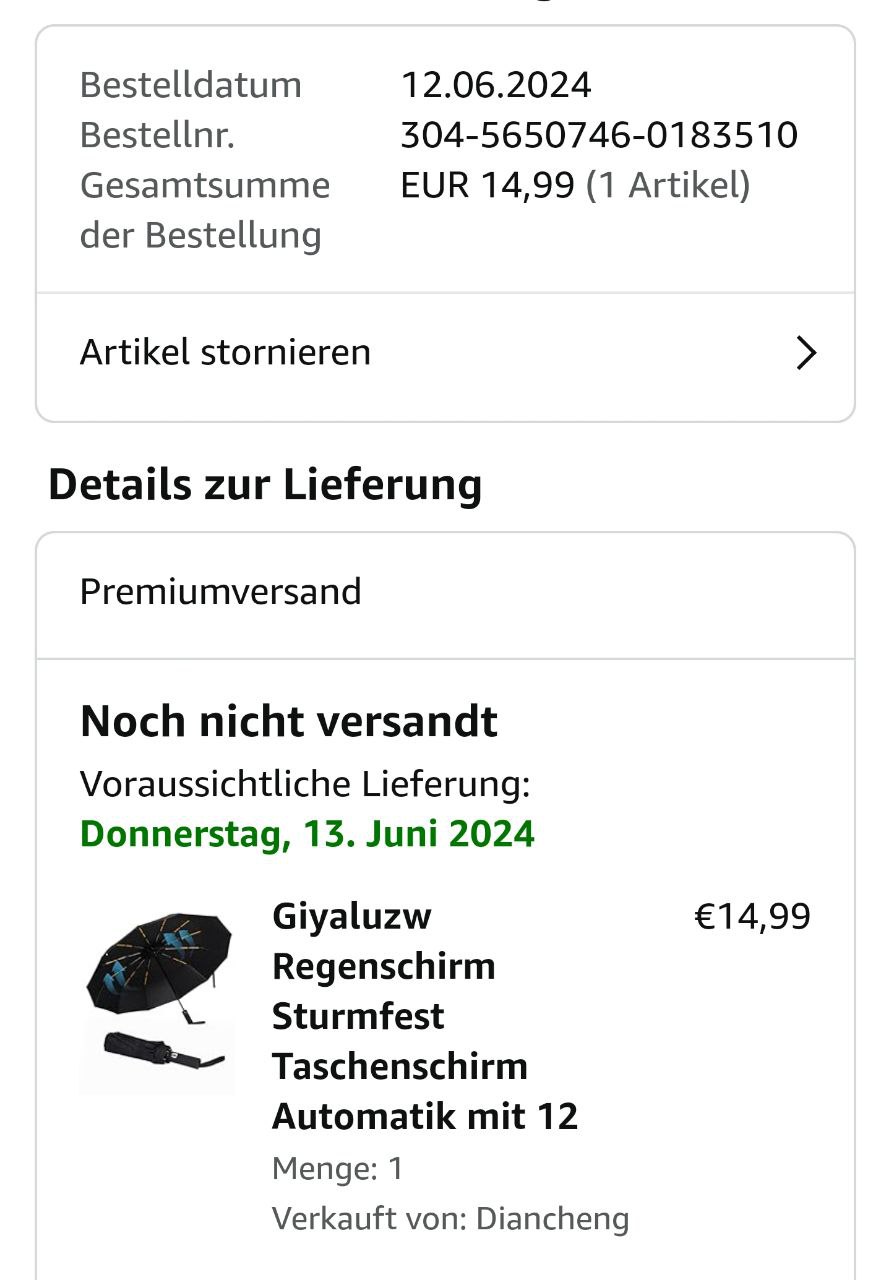Tap the (1 Artikel) item count

coord(667,185)
